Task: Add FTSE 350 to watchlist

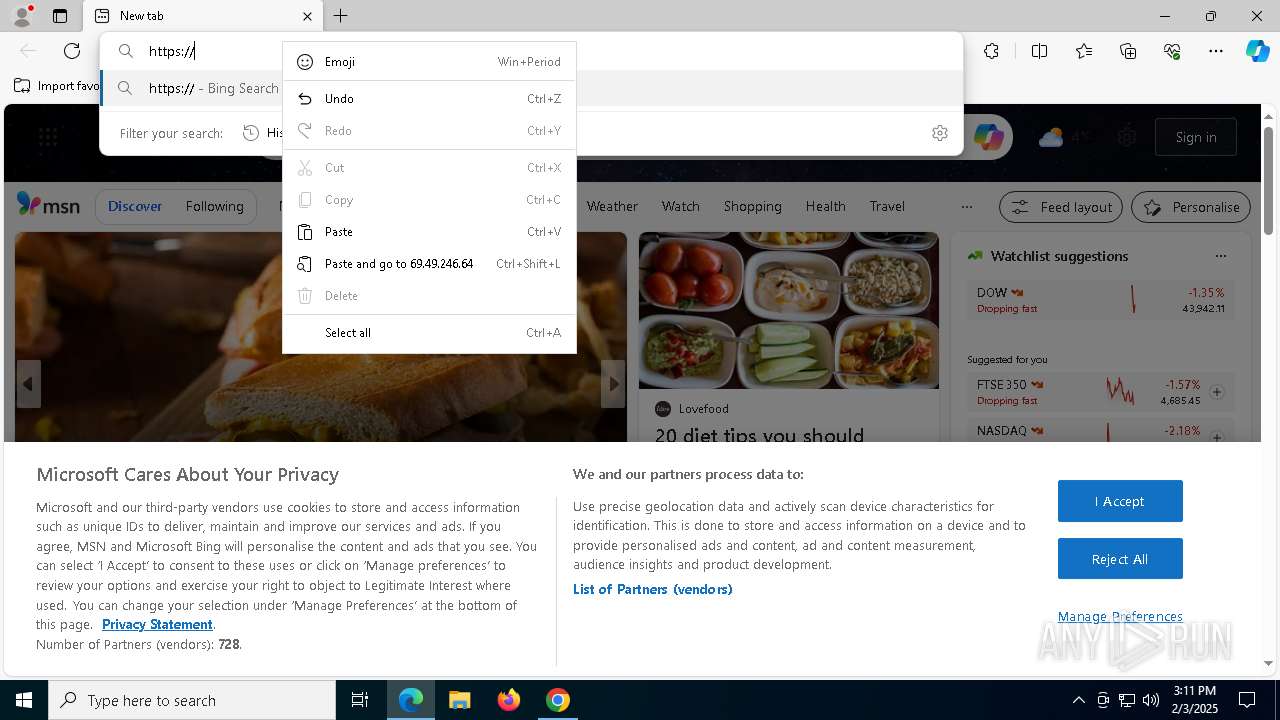Action: [x=1217, y=392]
